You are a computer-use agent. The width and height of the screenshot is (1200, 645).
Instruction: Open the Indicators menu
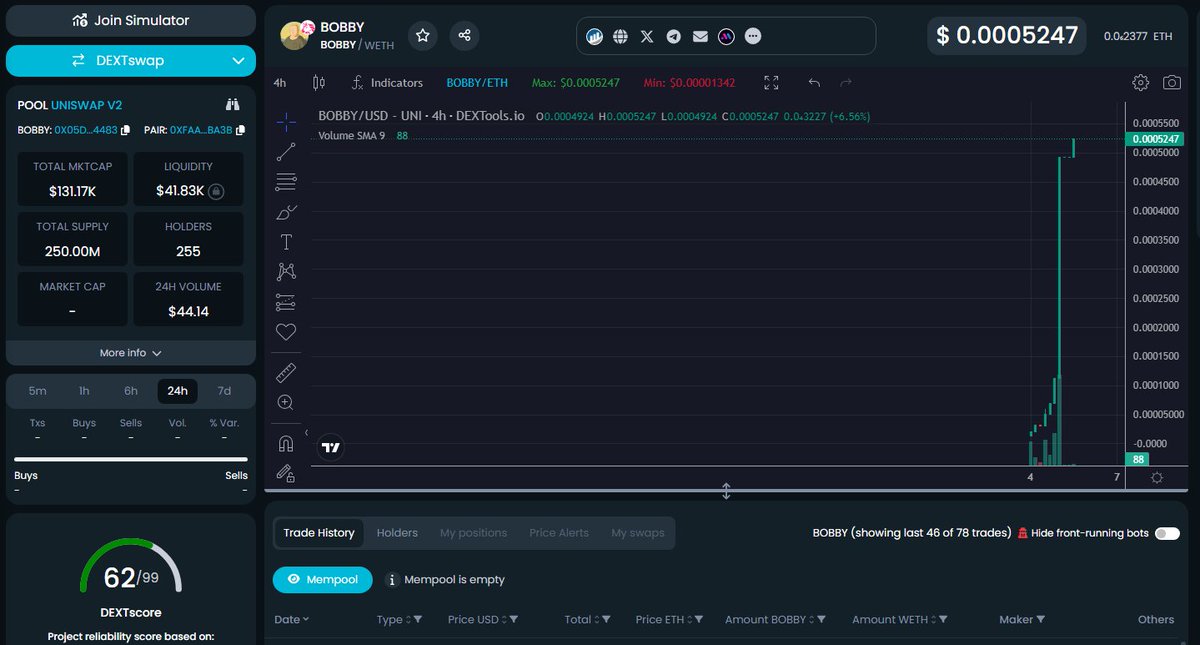(387, 83)
